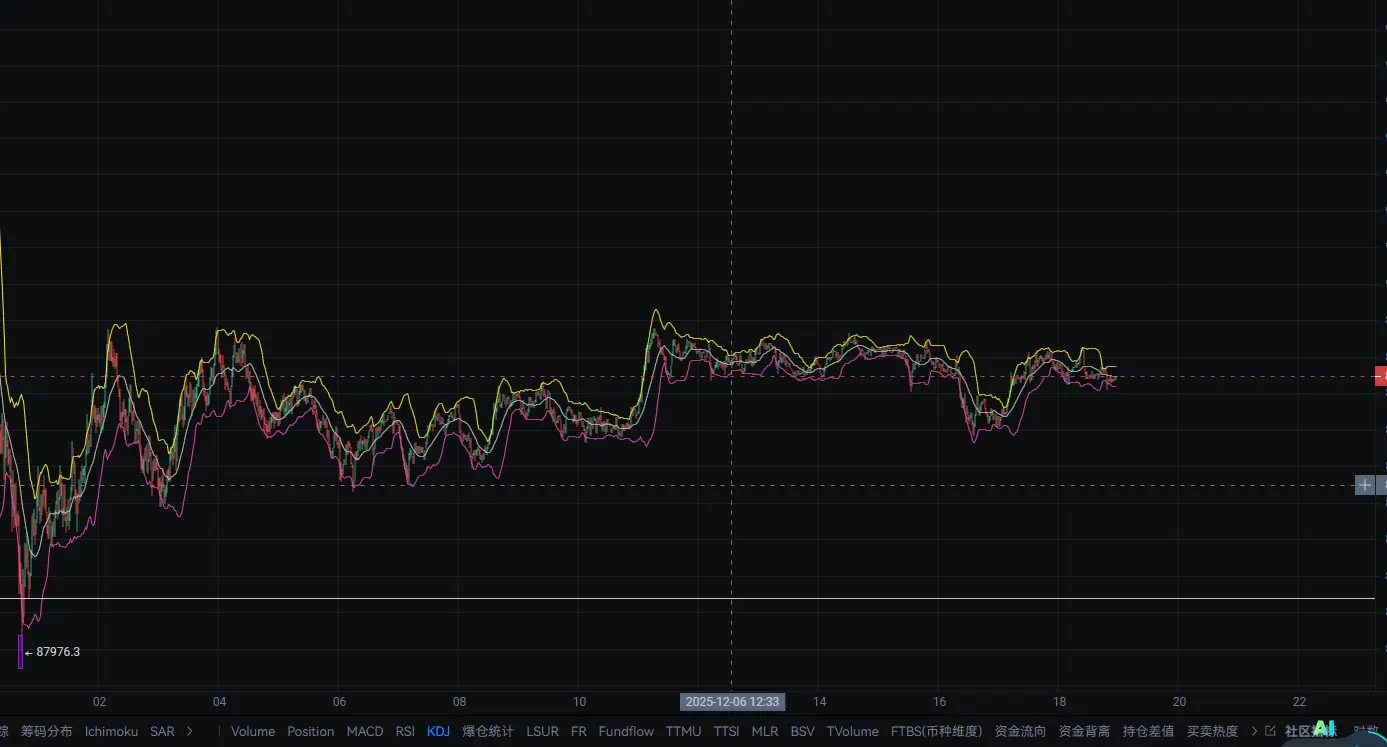Disable the highlighted KDJ indicator
This screenshot has height=747, width=1387.
438,731
